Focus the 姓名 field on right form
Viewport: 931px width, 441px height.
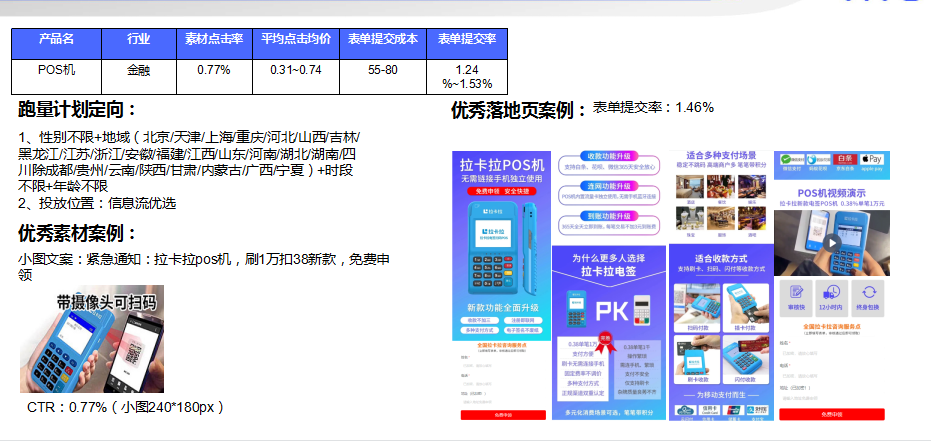[x=832, y=353]
